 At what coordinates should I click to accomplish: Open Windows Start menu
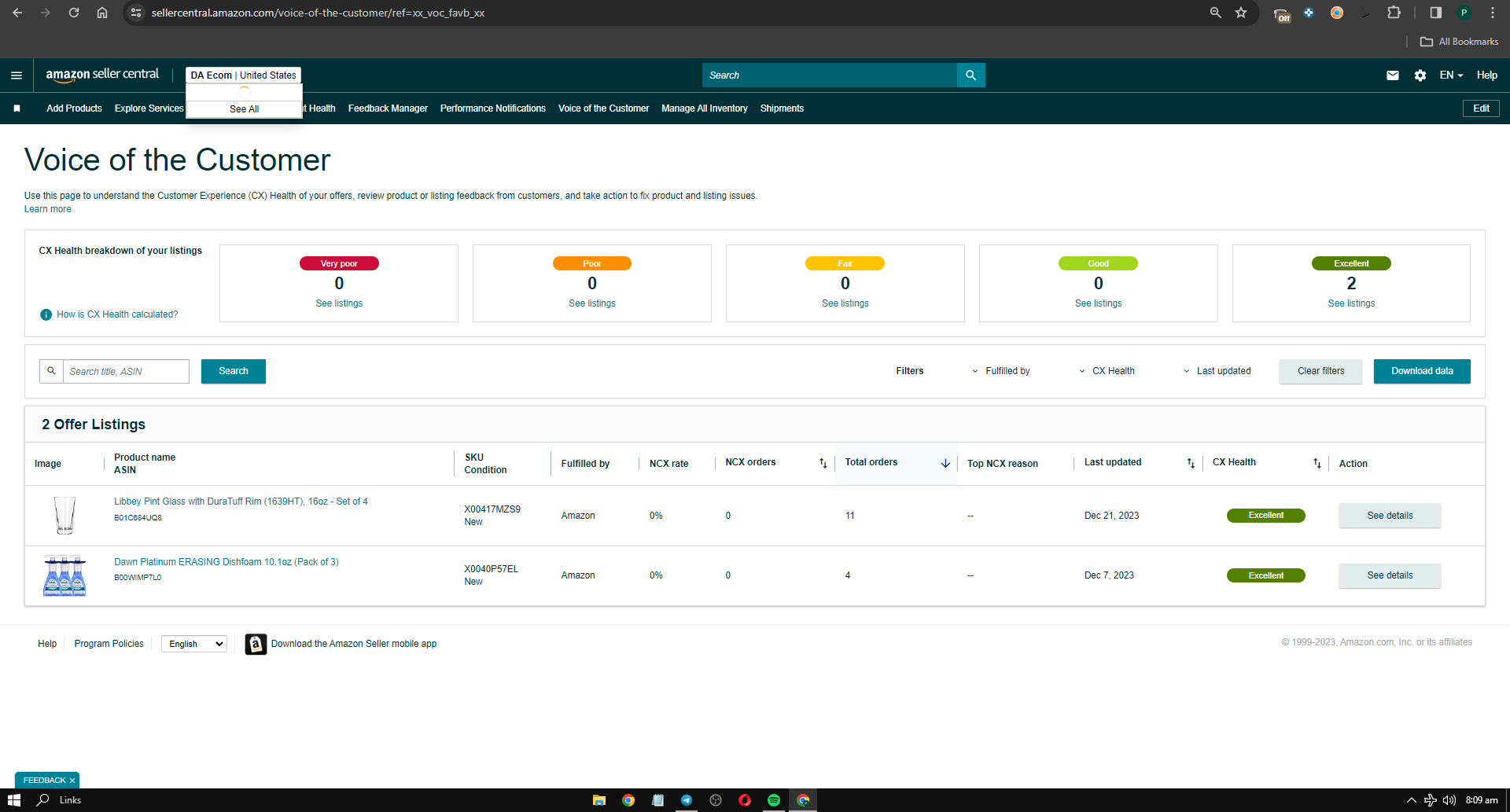pos(14,800)
